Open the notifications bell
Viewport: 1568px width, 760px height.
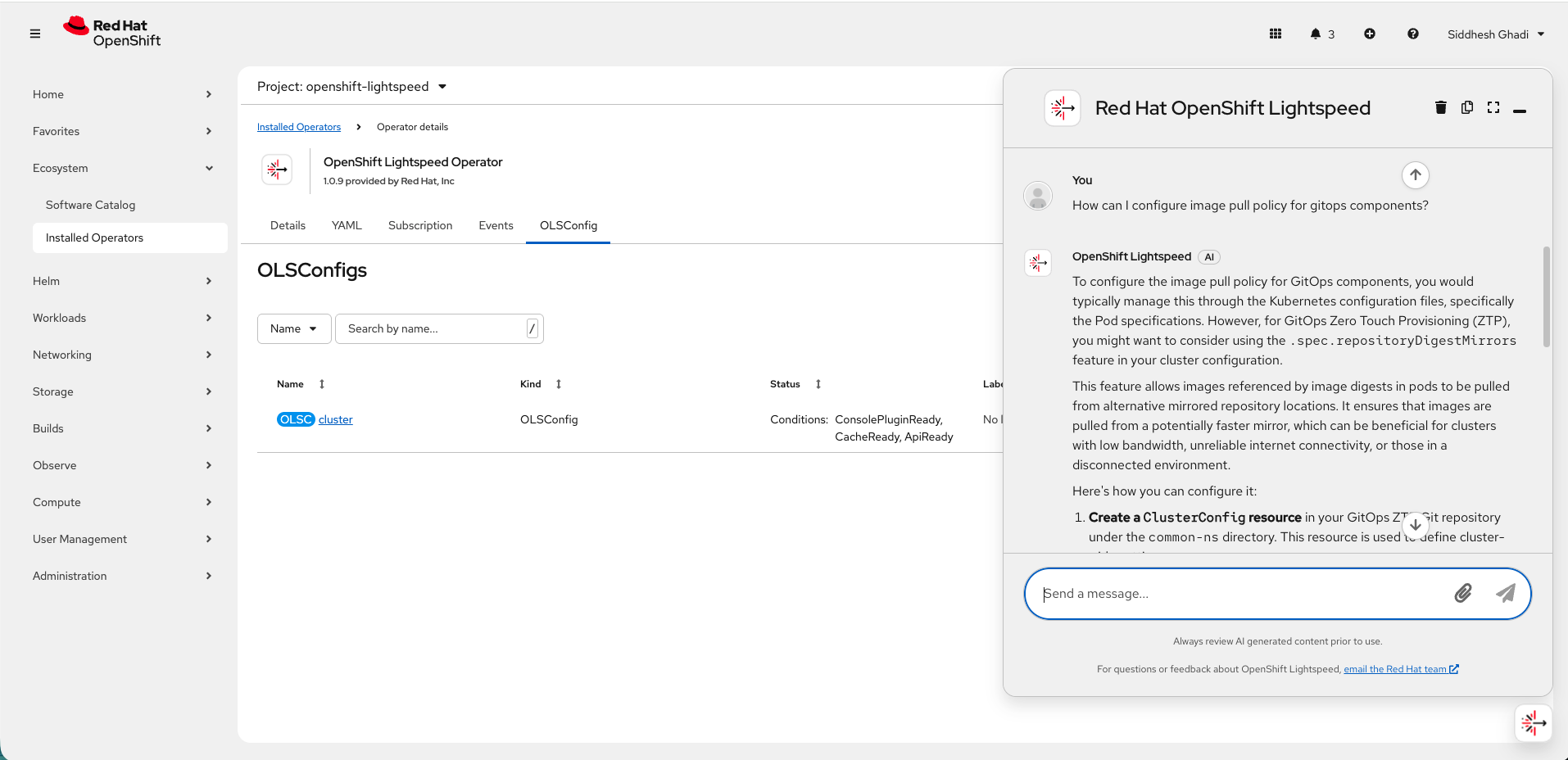[1316, 34]
